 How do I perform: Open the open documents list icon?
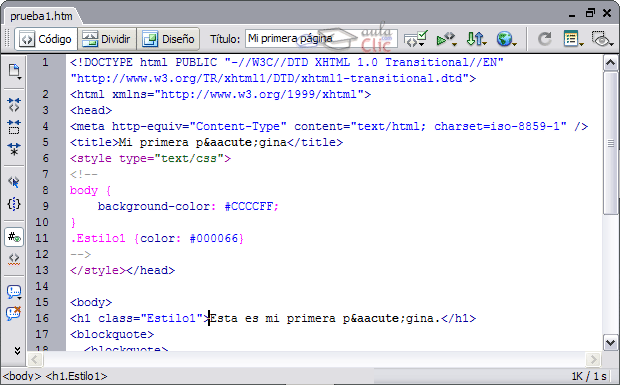(x=14, y=72)
